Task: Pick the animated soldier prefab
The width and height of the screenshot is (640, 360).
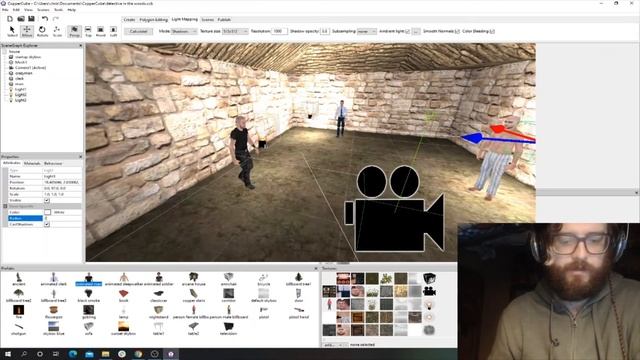Action: (x=159, y=280)
